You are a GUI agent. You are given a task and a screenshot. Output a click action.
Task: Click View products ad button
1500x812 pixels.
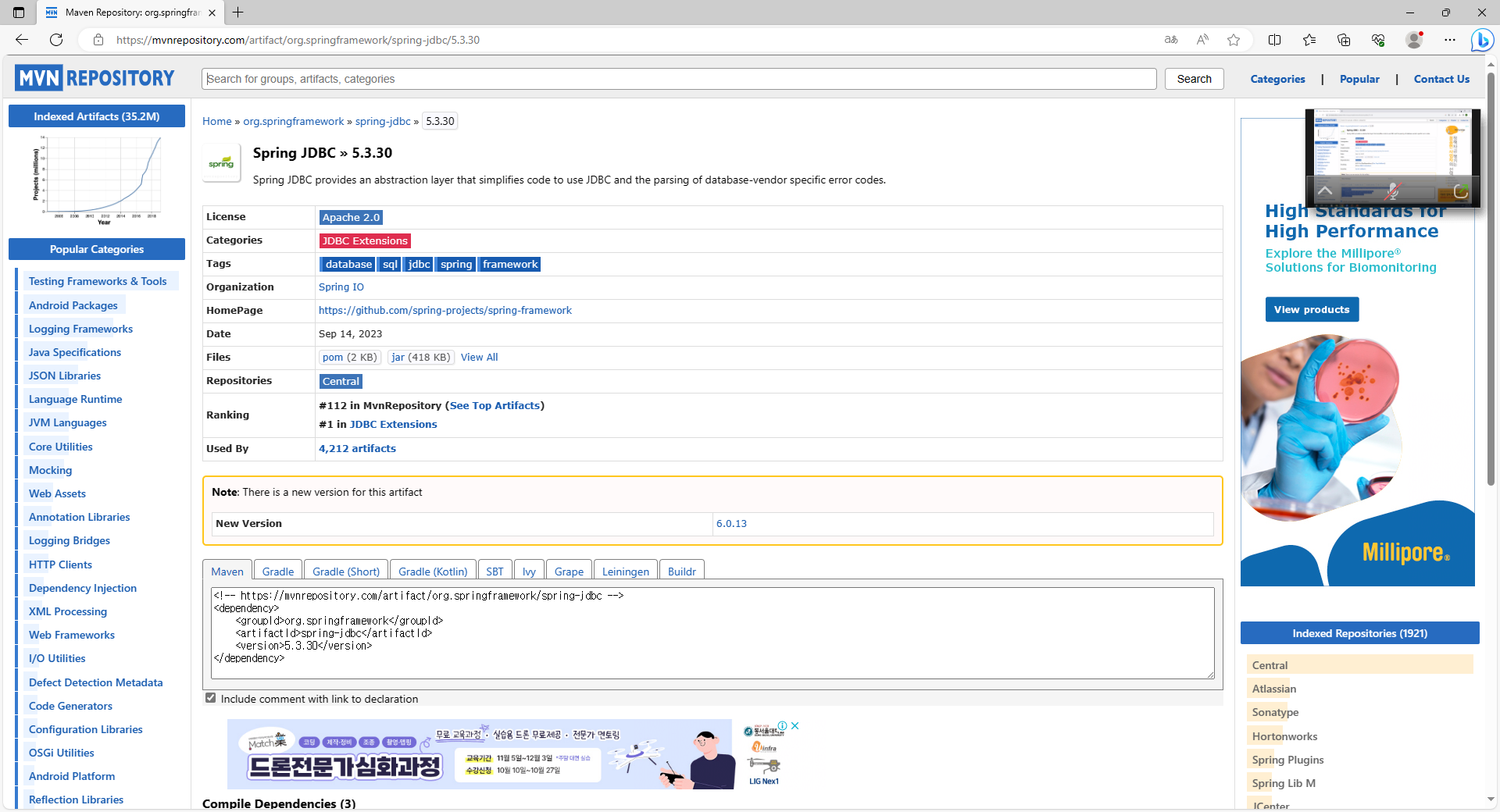coord(1312,309)
